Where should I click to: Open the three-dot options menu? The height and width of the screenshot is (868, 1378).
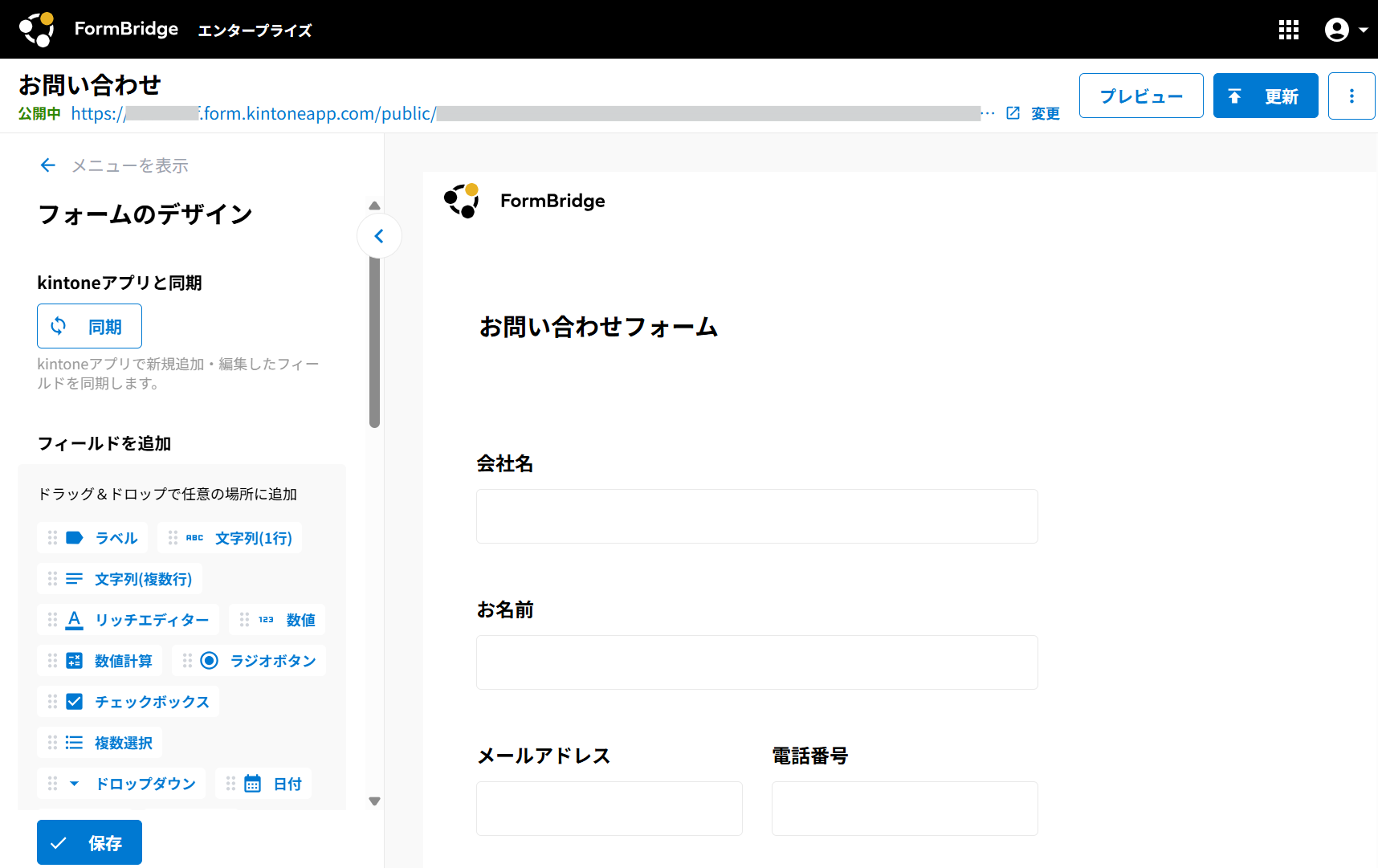pos(1351,96)
